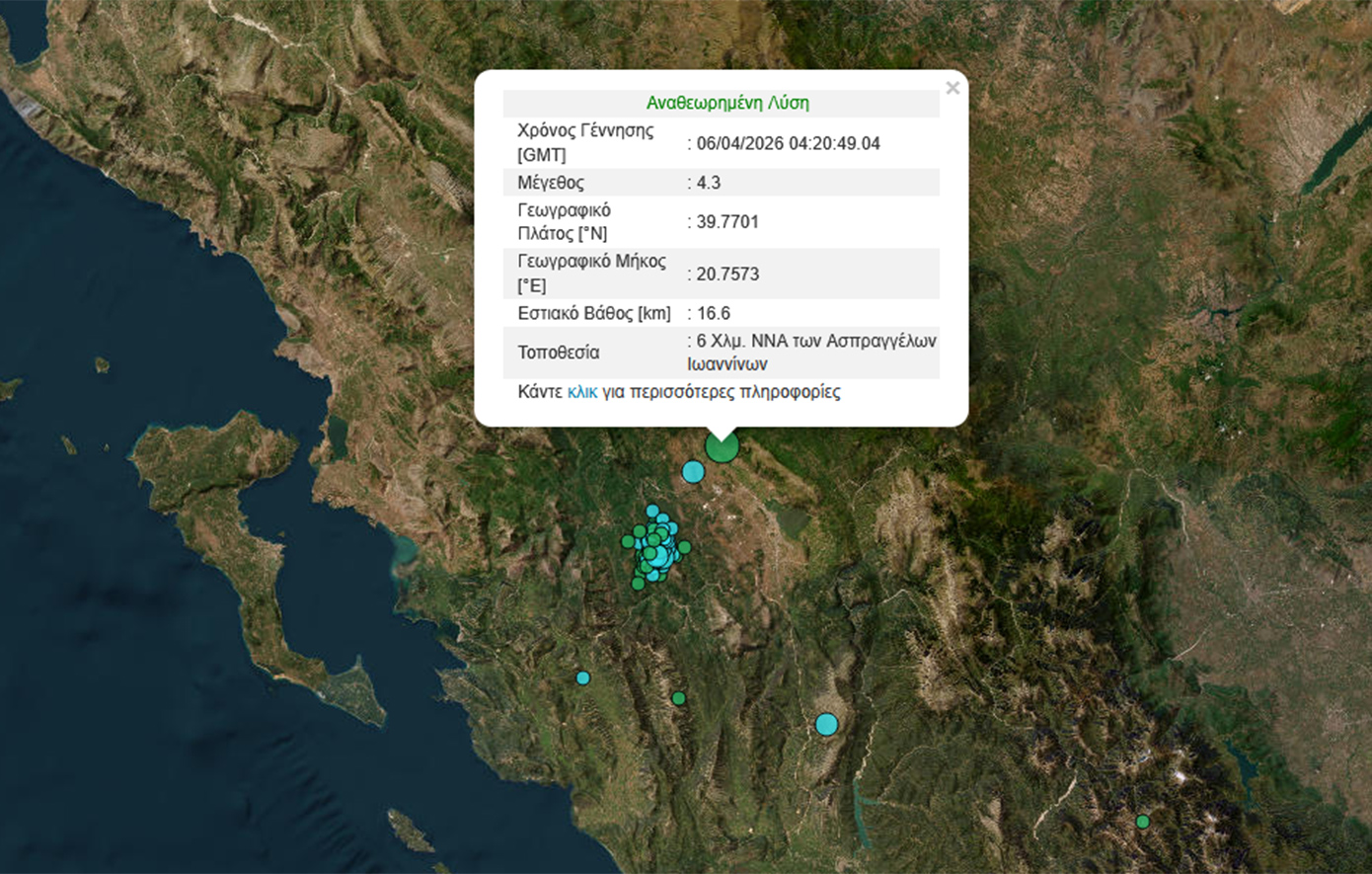Click the green marker near the bottom-right corner

[1142, 822]
